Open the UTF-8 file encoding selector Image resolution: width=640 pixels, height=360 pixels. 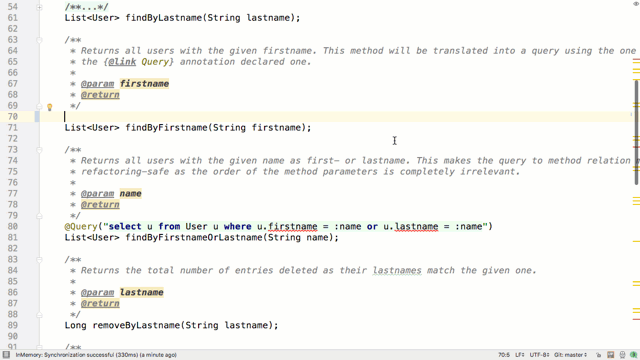539,355
